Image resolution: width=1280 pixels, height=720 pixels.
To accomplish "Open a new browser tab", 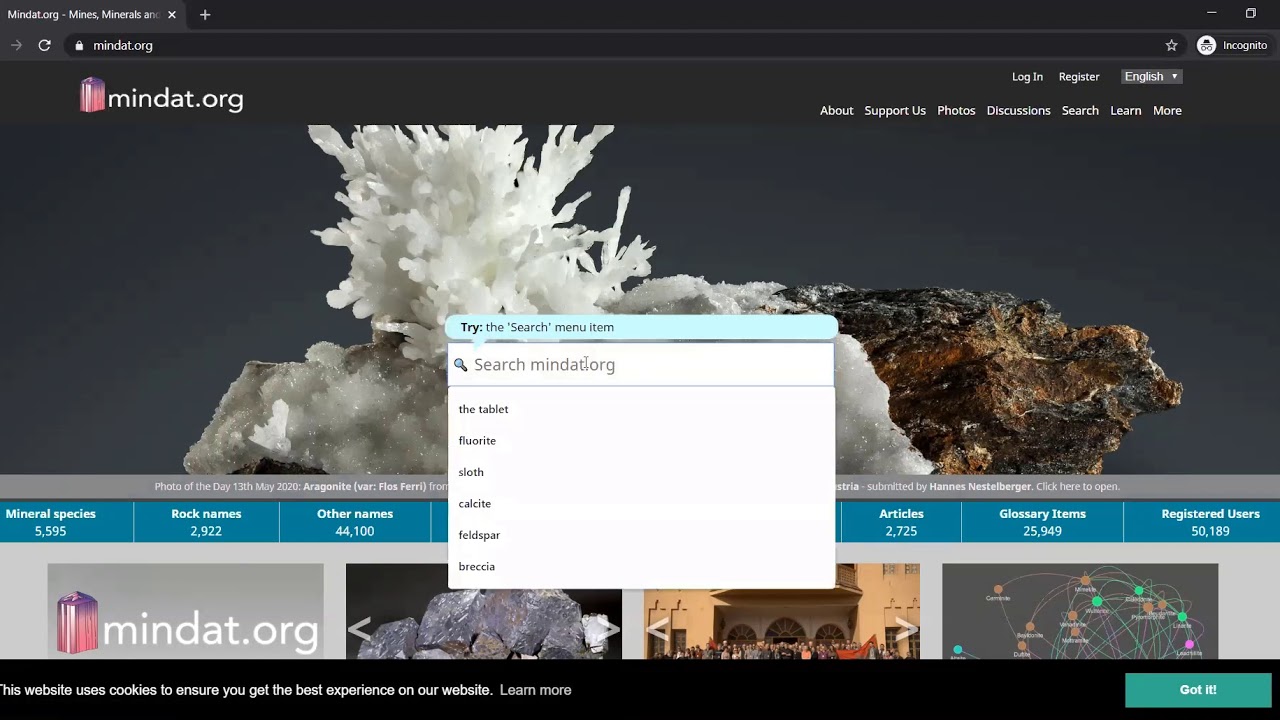I will click(x=205, y=15).
